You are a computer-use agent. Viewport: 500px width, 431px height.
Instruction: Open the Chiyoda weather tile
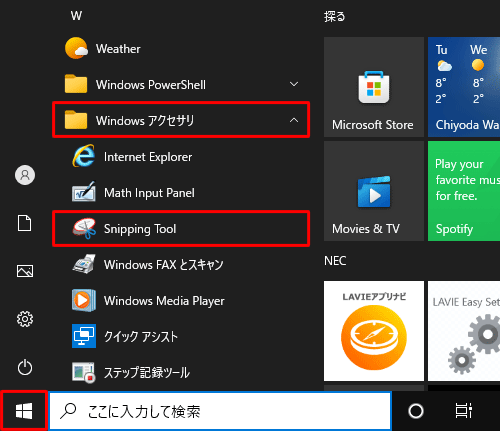coord(464,87)
